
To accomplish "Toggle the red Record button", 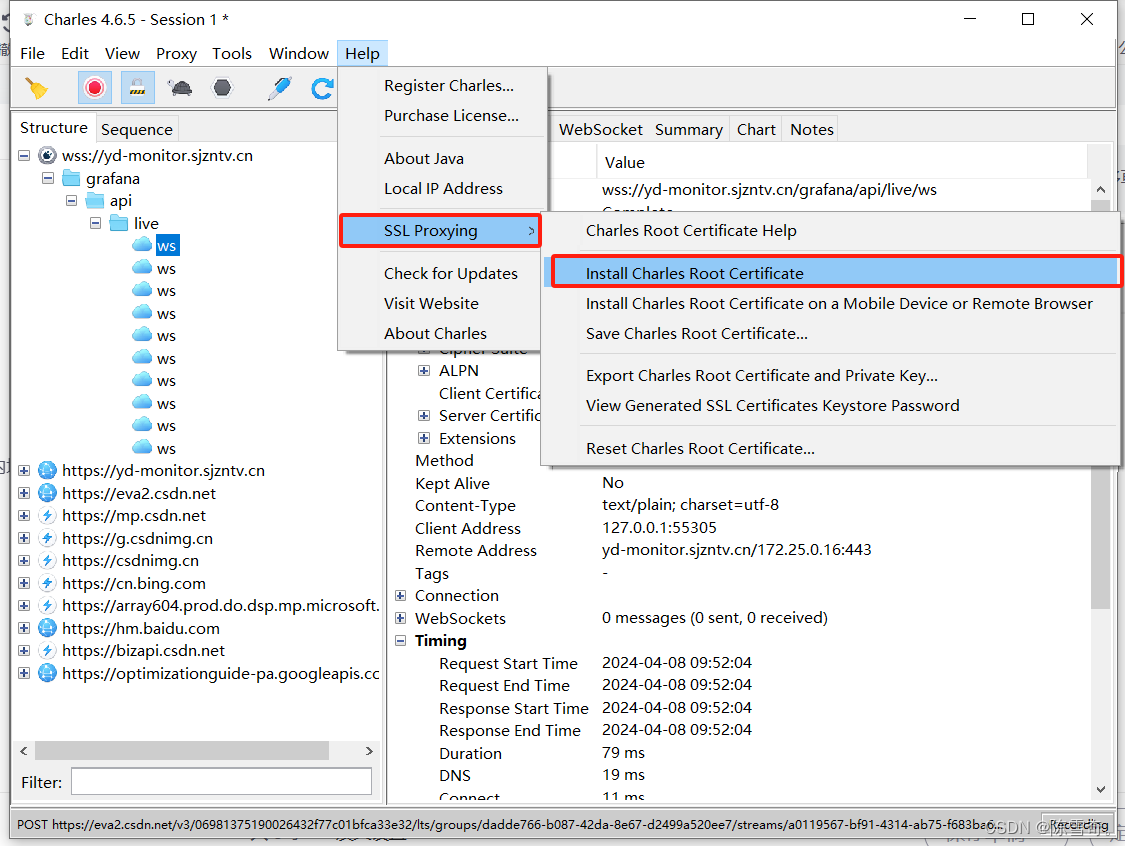I will pyautogui.click(x=94, y=88).
